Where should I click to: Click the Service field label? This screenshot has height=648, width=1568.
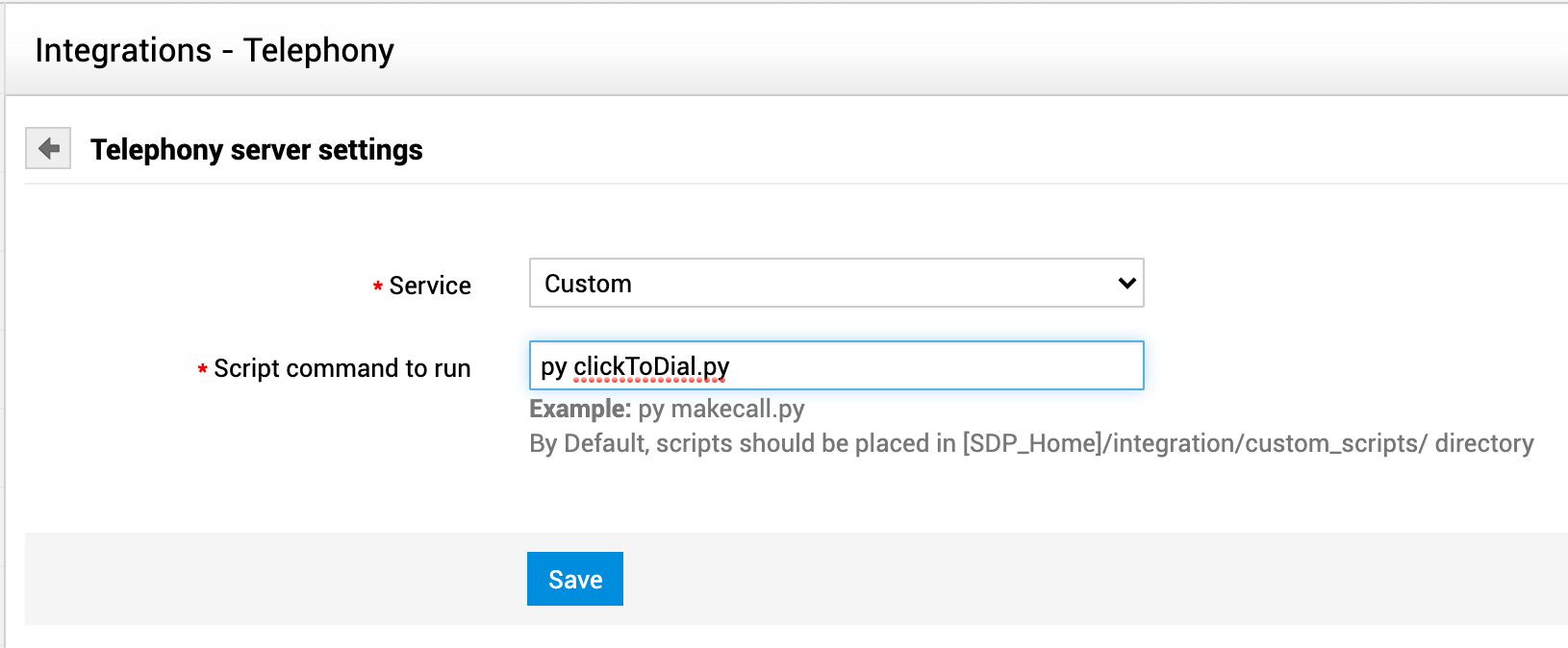(430, 286)
